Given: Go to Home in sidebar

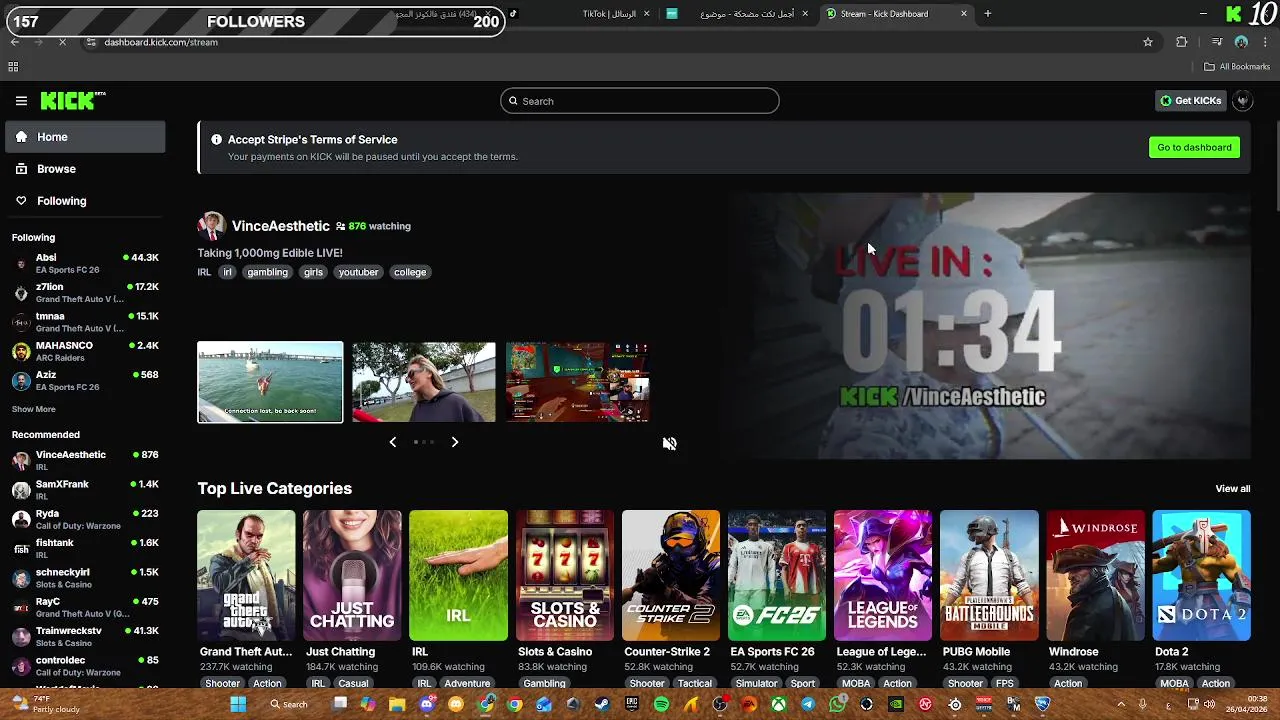Looking at the screenshot, I should pyautogui.click(x=85, y=137).
